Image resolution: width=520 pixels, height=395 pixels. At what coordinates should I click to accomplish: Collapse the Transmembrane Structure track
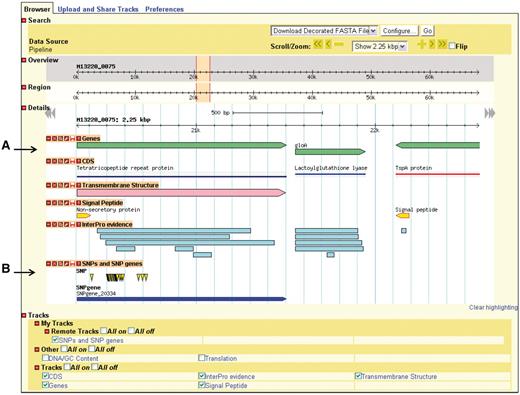[48, 185]
